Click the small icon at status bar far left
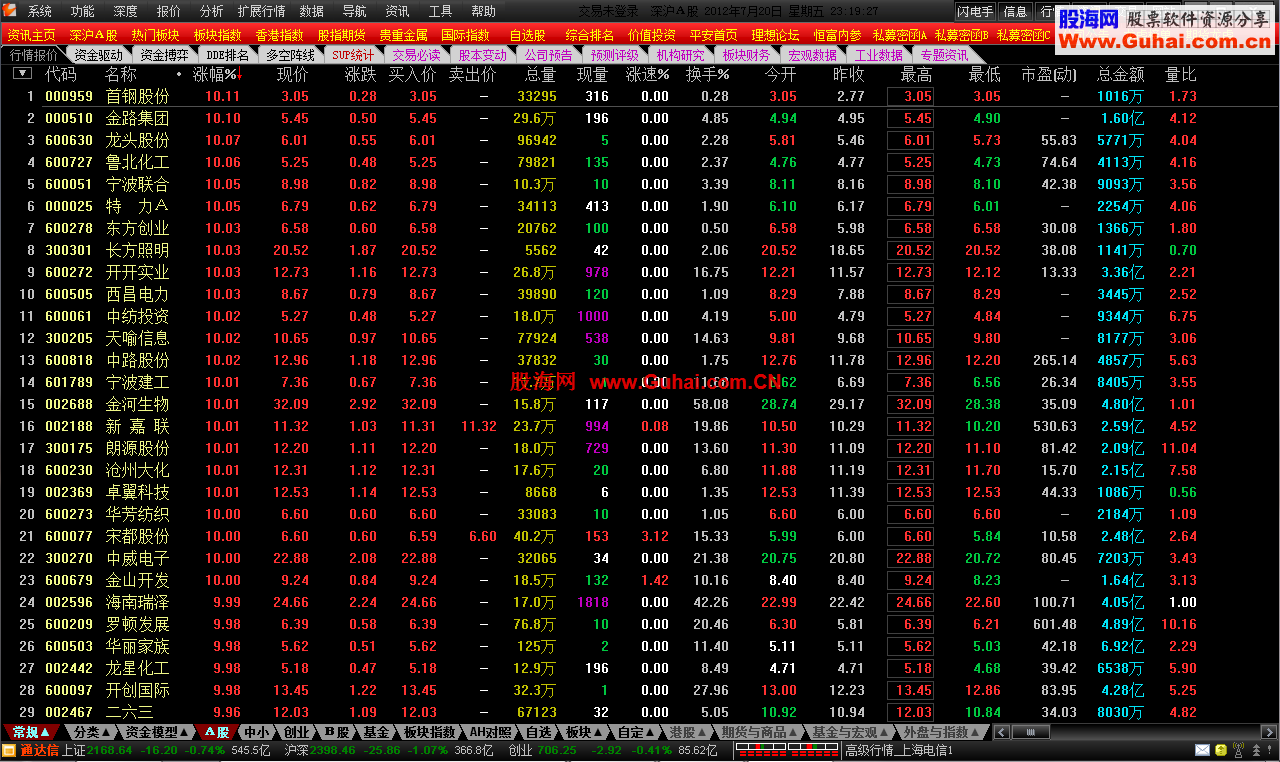The width and height of the screenshot is (1280, 762). coord(9,750)
